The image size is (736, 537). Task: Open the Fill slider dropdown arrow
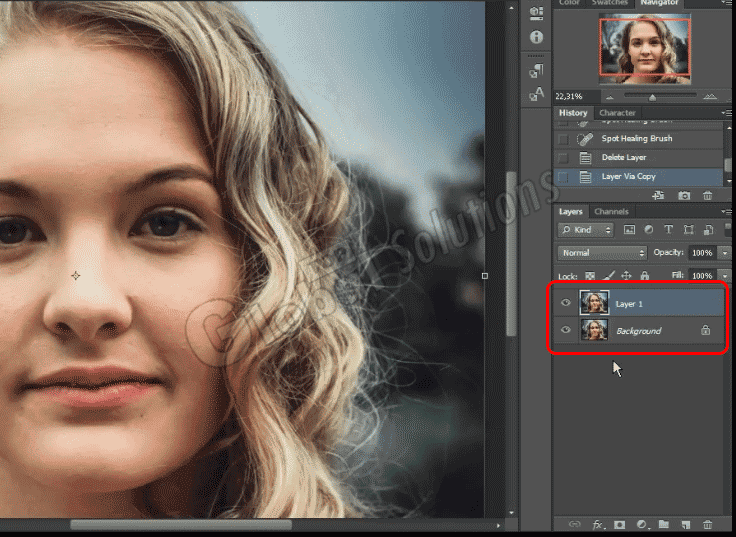725,276
